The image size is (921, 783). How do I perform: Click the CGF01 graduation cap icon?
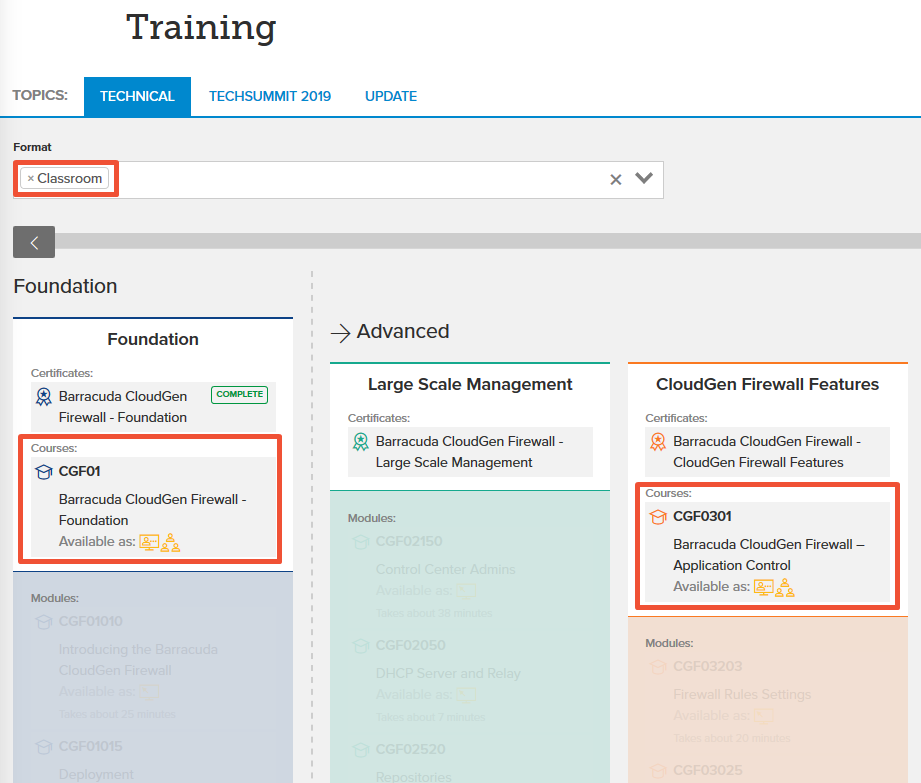43,472
